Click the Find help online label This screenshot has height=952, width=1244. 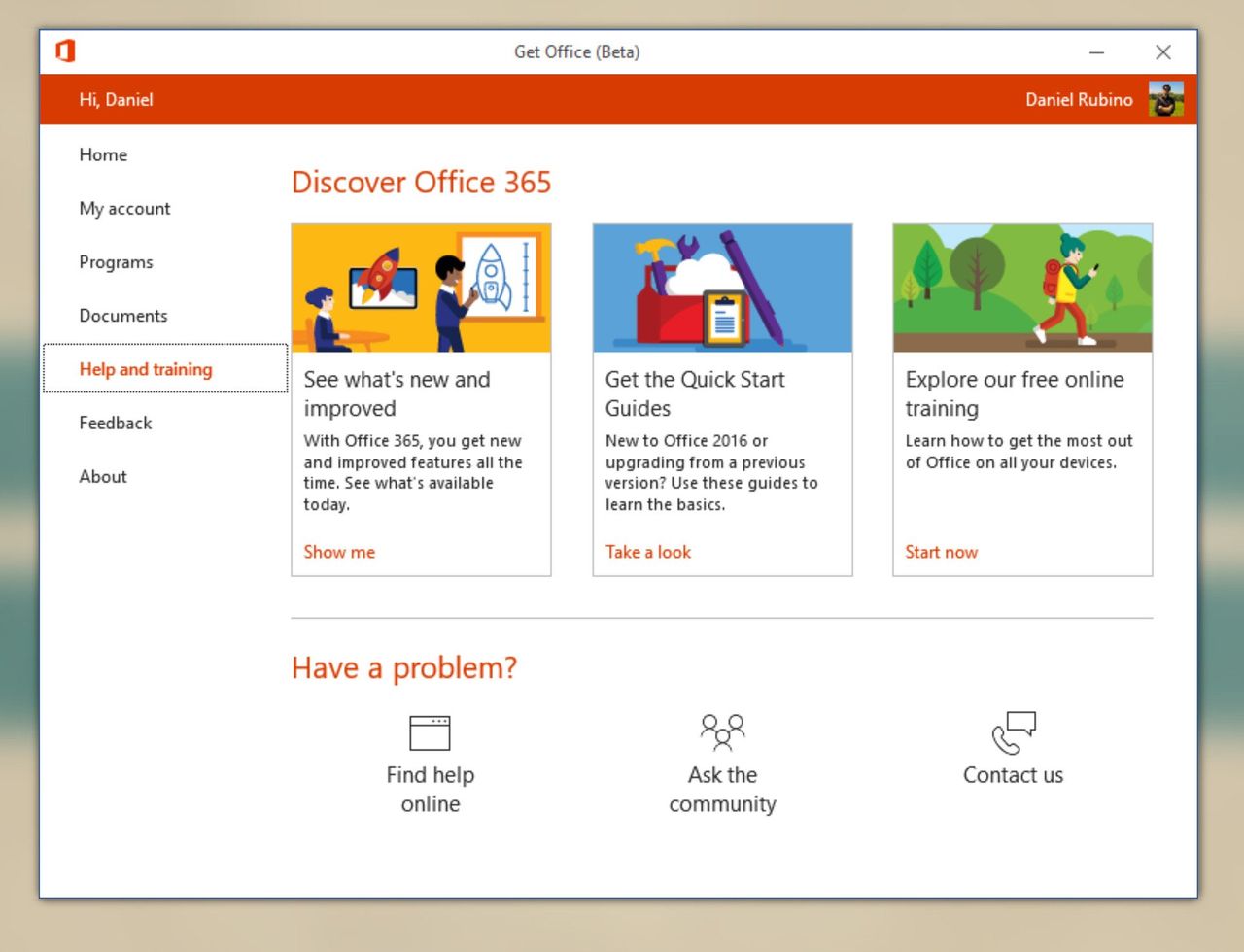tap(431, 789)
